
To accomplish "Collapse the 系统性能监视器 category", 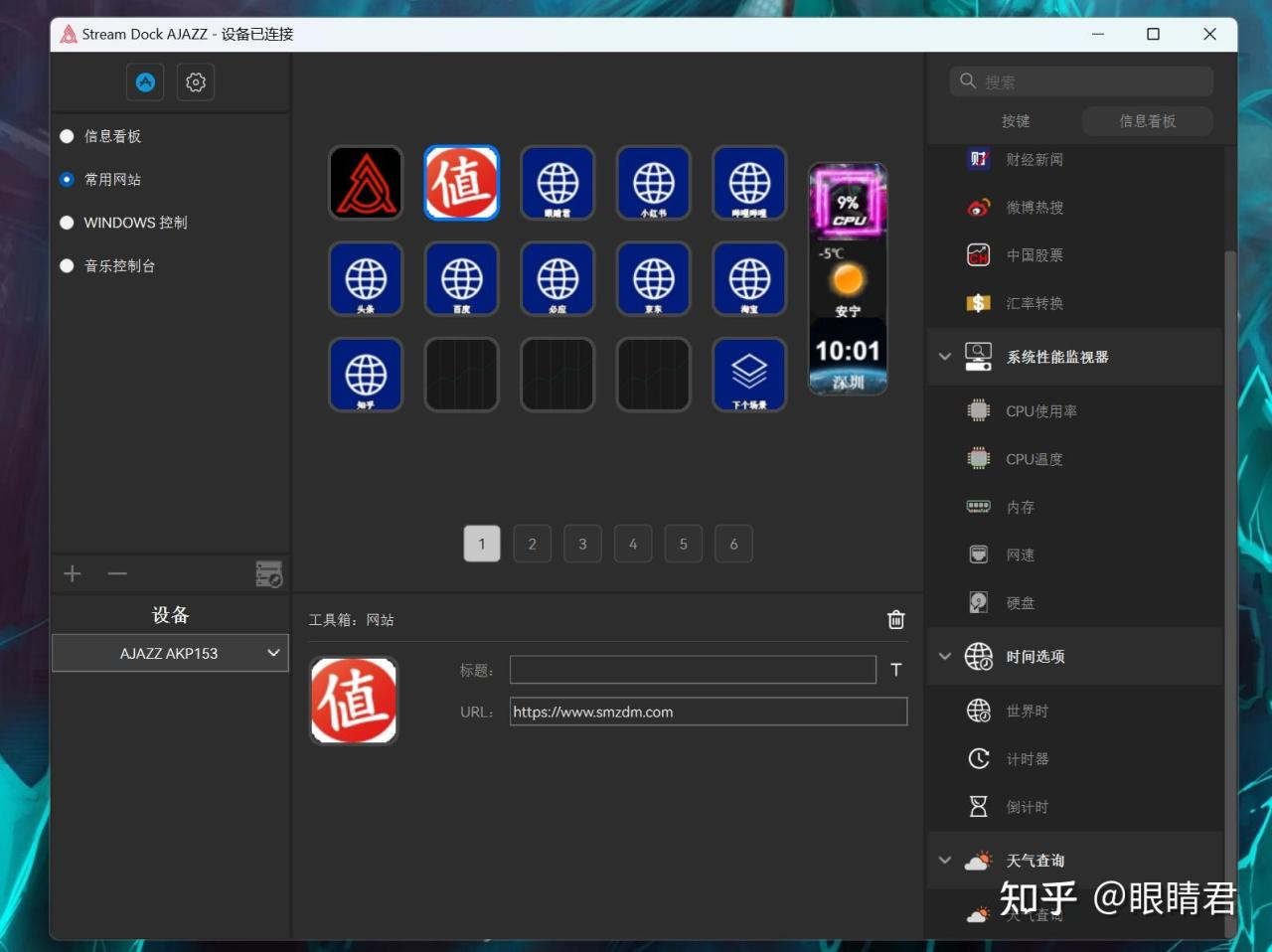I will (x=945, y=357).
